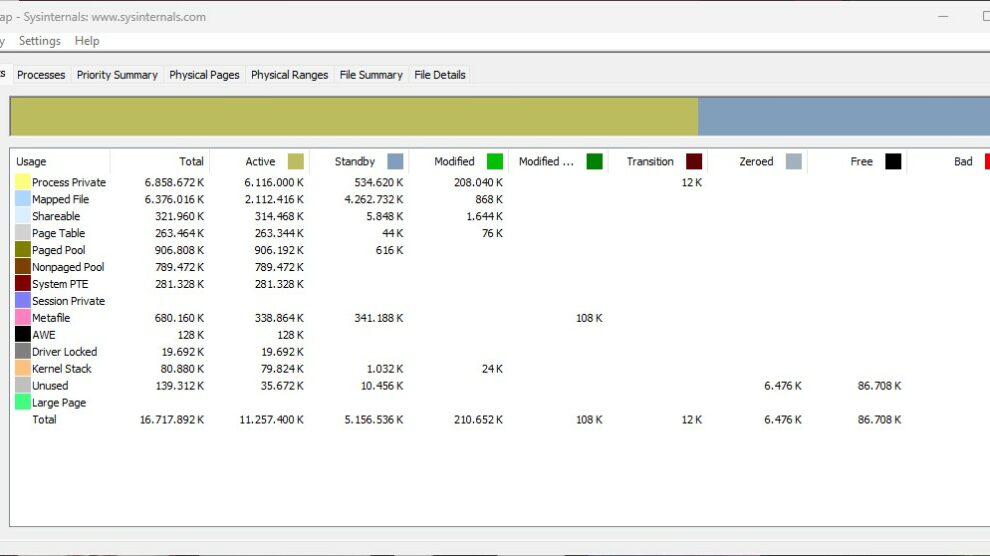This screenshot has width=990, height=556.
Task: Click the System PTE dark red swatch
Action: tap(22, 284)
